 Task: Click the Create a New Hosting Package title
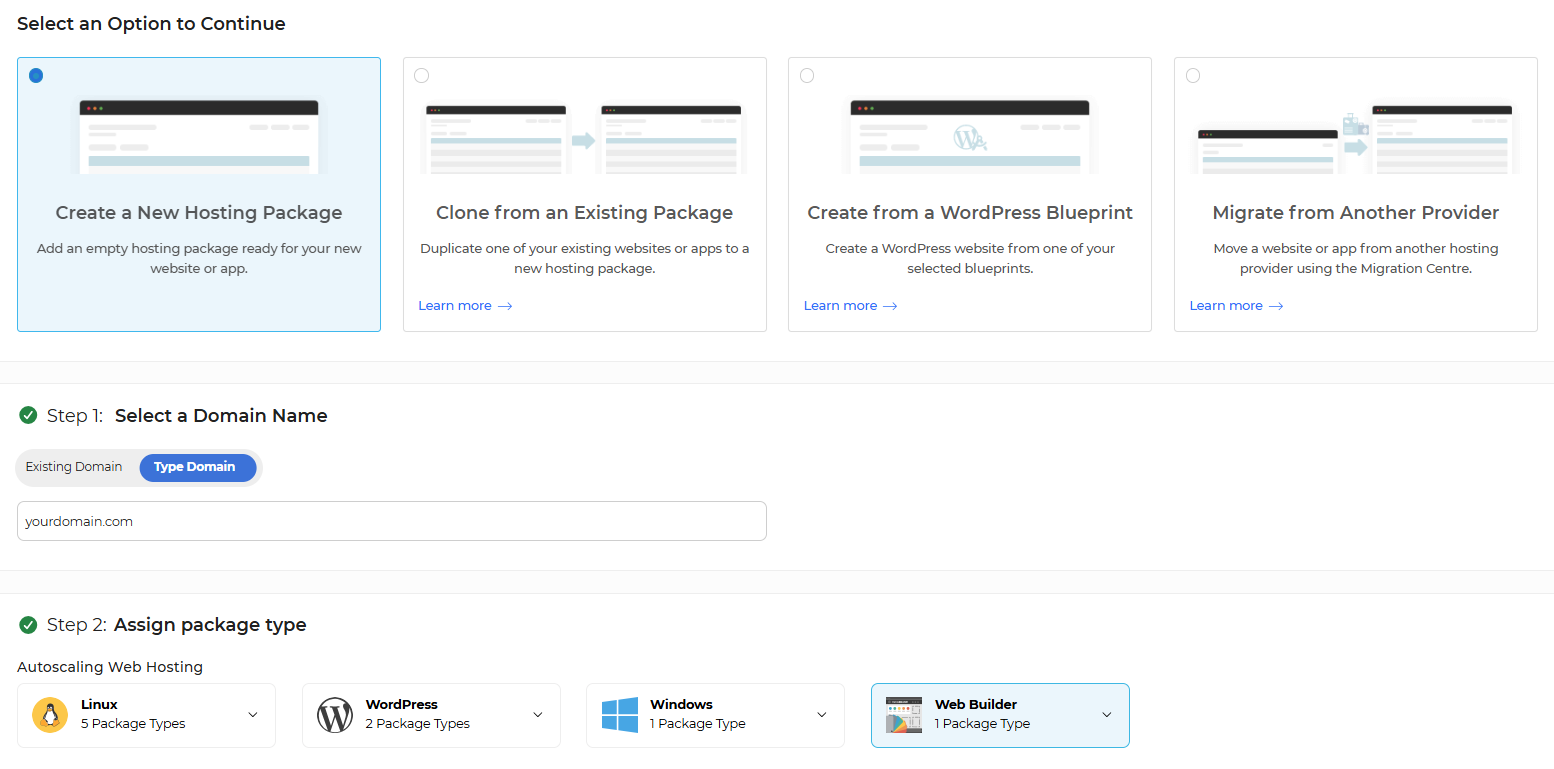pos(199,213)
